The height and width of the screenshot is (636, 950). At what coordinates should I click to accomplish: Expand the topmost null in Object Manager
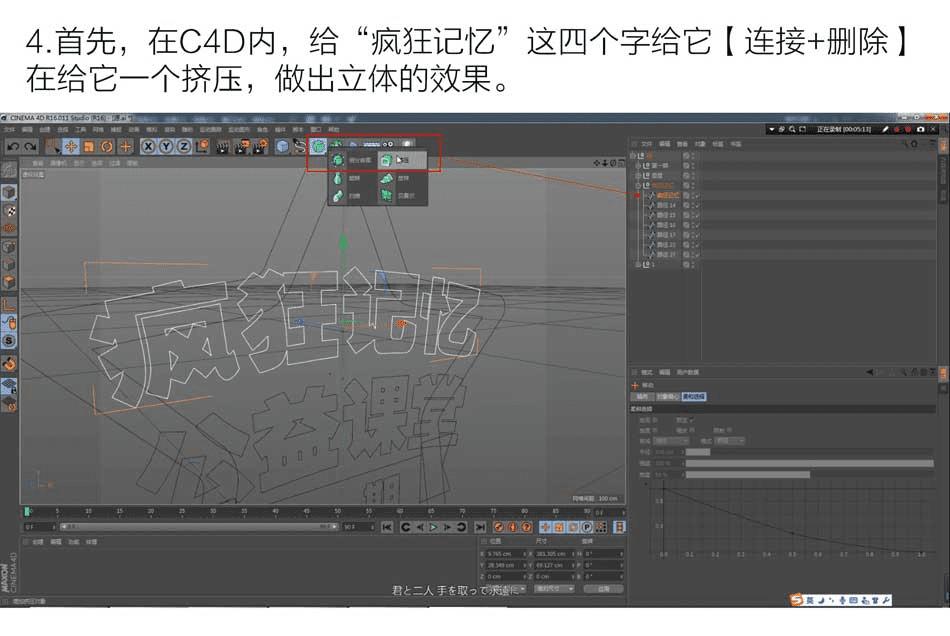(633, 156)
